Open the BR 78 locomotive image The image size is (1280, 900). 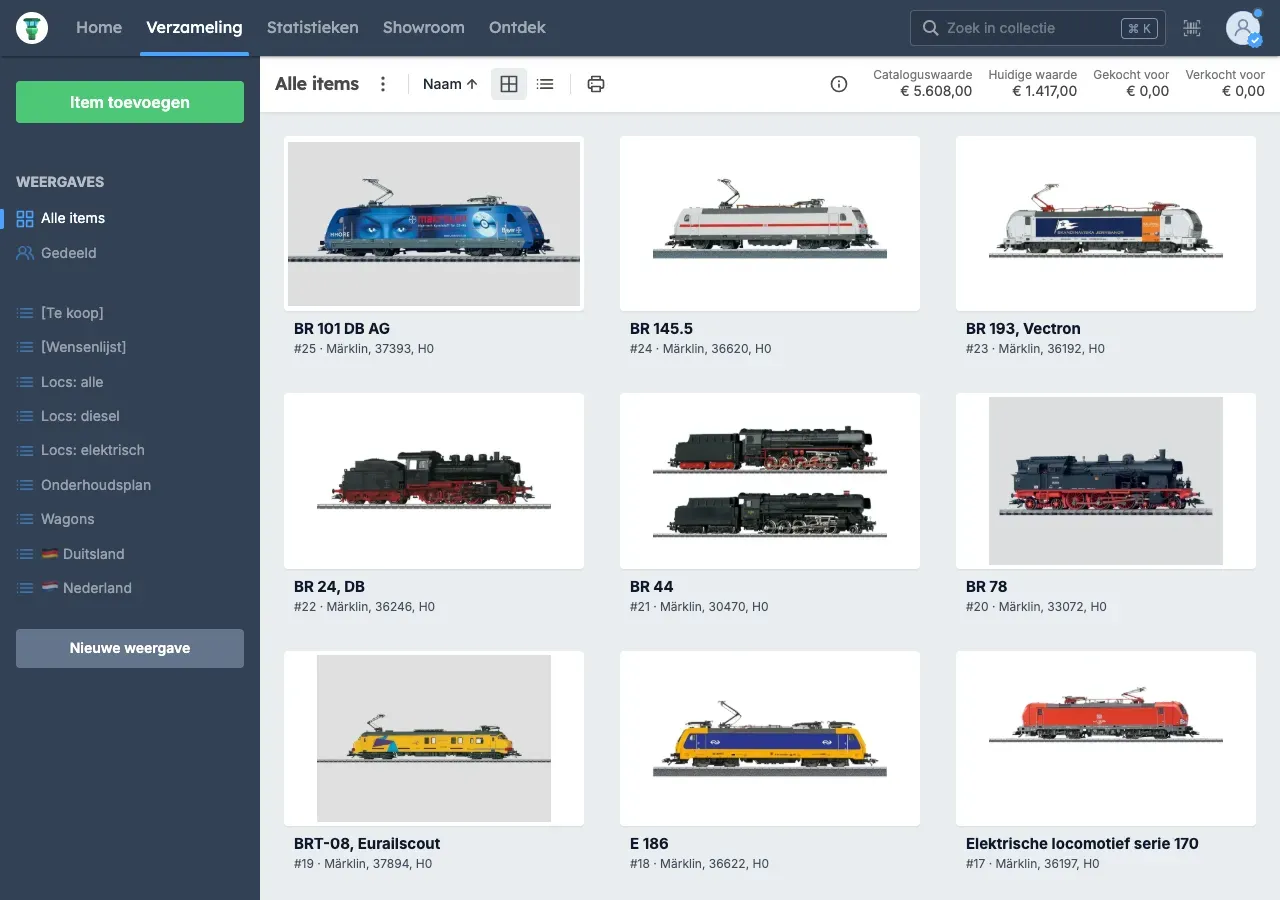(x=1106, y=481)
